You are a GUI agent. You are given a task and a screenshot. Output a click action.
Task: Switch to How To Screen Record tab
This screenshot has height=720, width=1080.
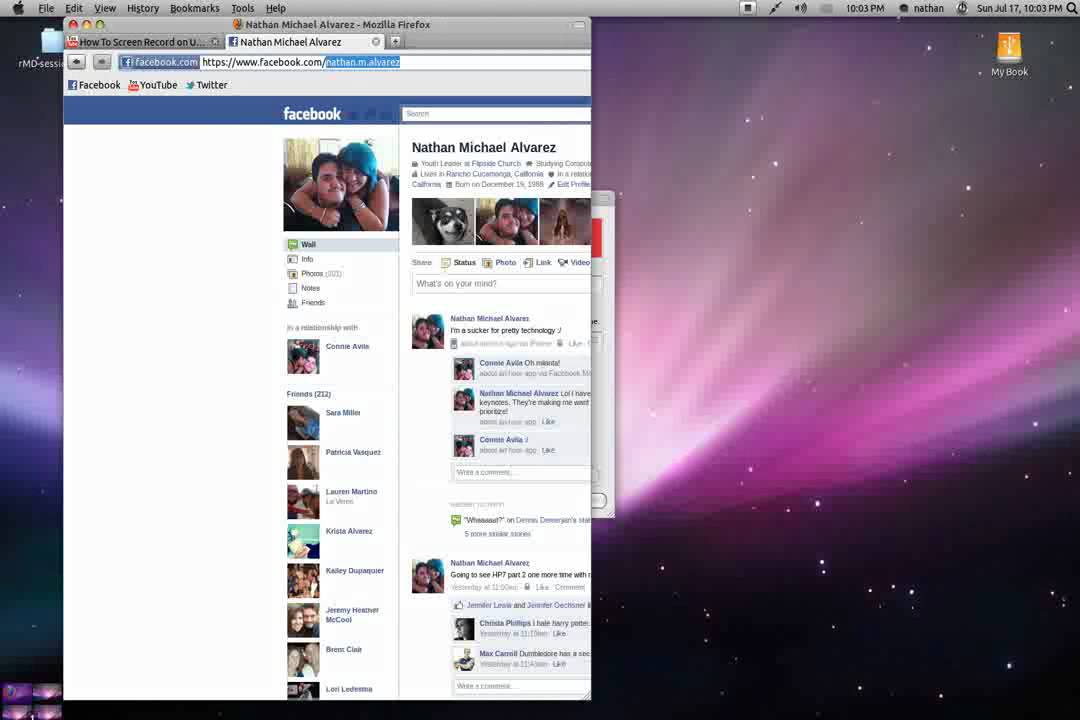pyautogui.click(x=142, y=42)
